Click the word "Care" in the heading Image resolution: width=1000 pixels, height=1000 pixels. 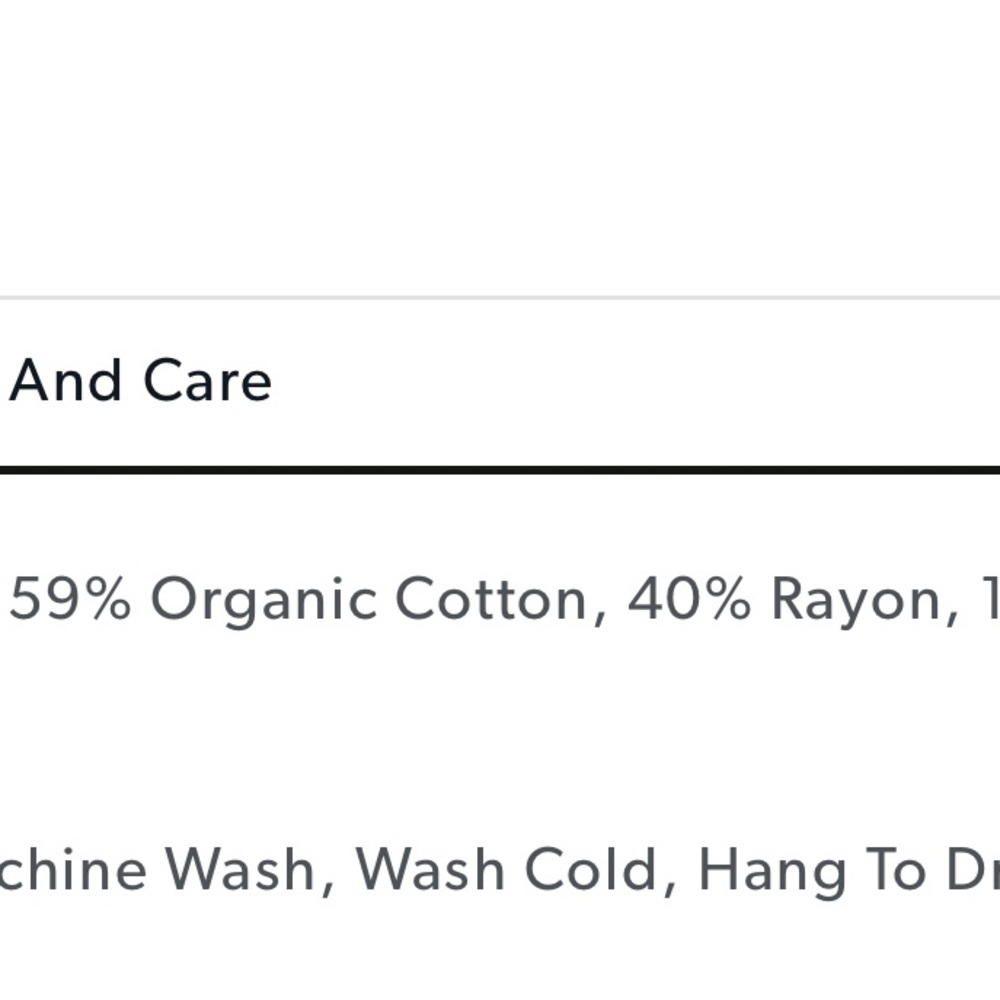click(x=208, y=381)
